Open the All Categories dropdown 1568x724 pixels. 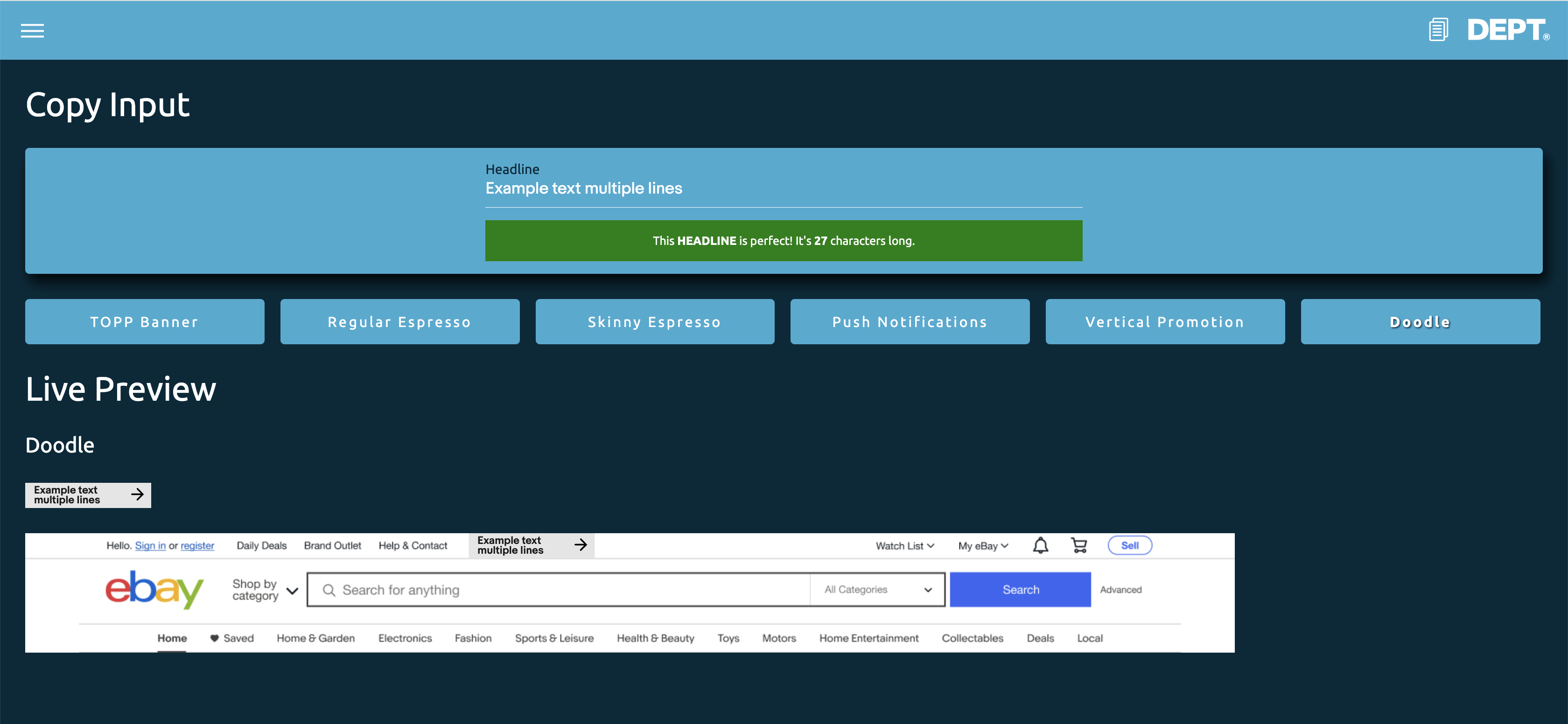click(877, 590)
